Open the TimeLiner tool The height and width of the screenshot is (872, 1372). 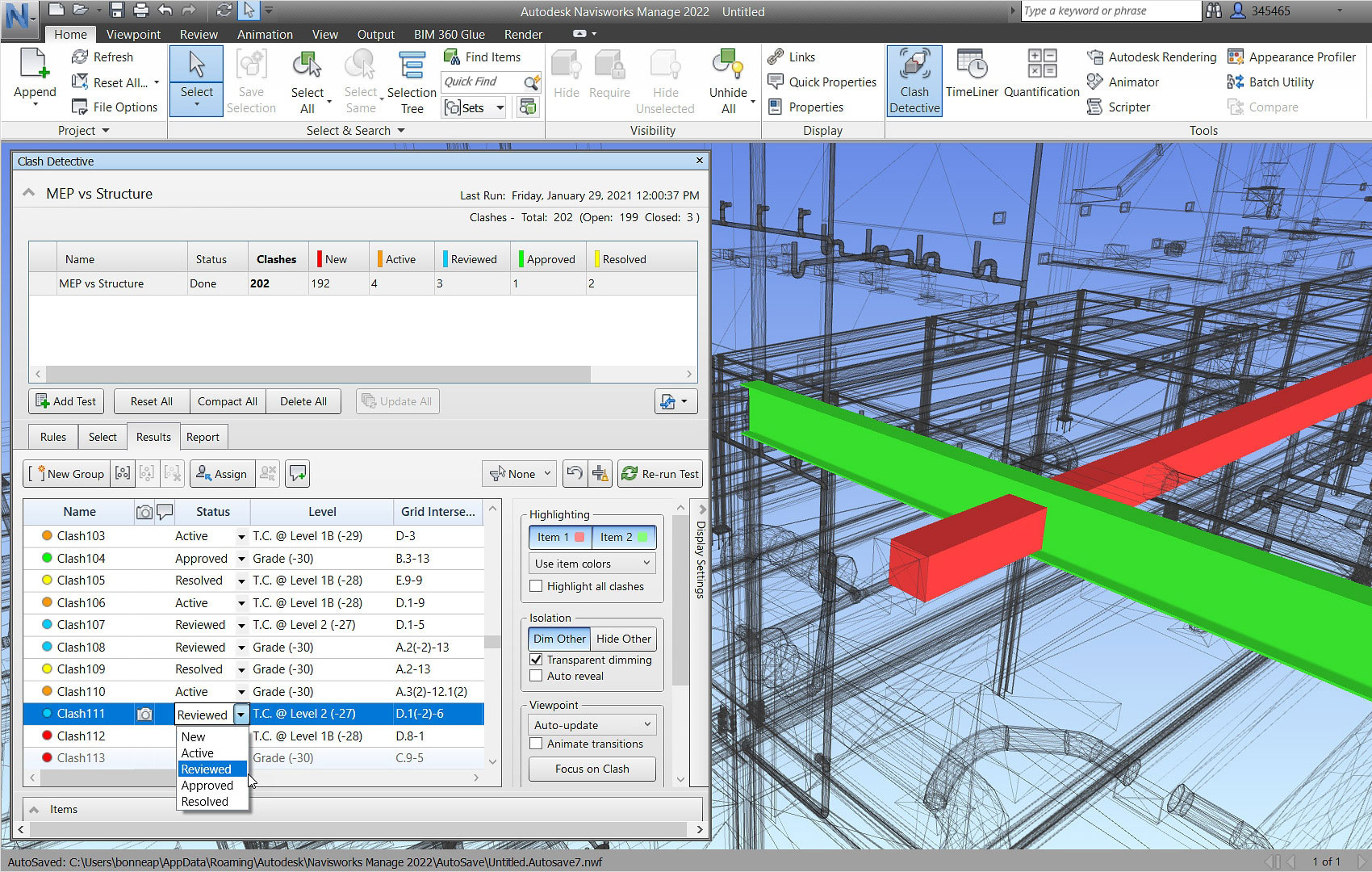point(972,74)
